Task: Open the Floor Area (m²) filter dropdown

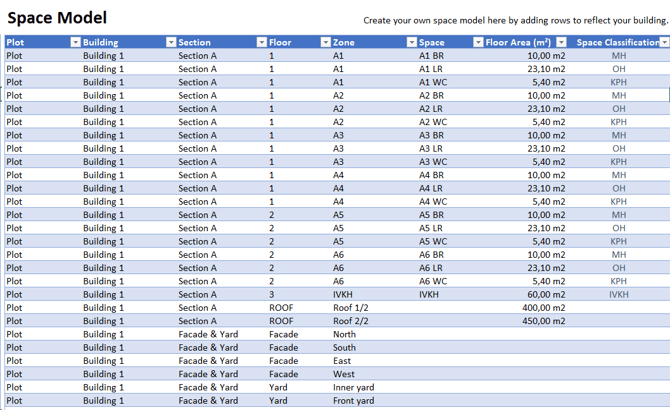Action: [561, 43]
